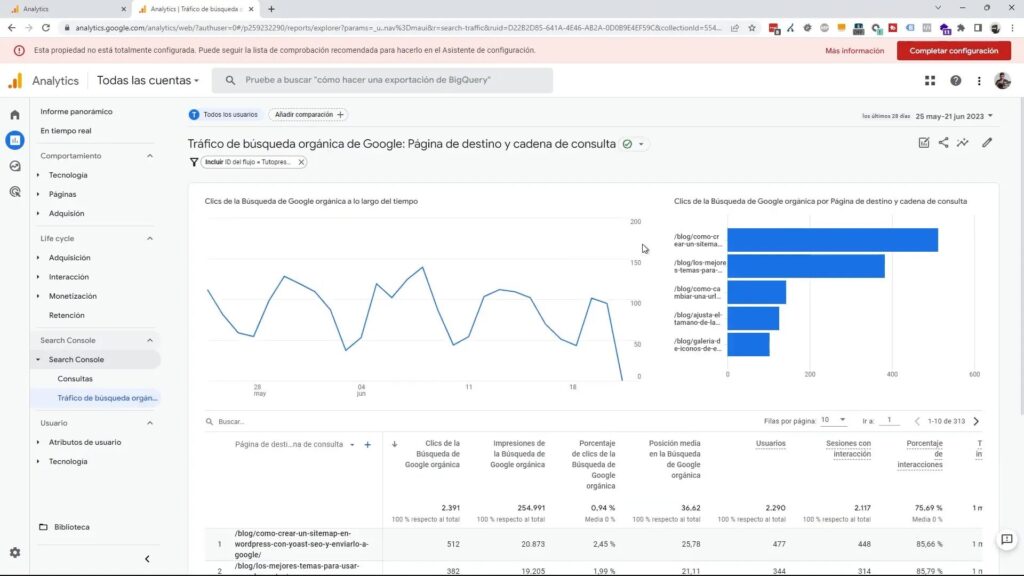Click 'Completar configuración' button
Image resolution: width=1024 pixels, height=576 pixels.
pos(953,50)
